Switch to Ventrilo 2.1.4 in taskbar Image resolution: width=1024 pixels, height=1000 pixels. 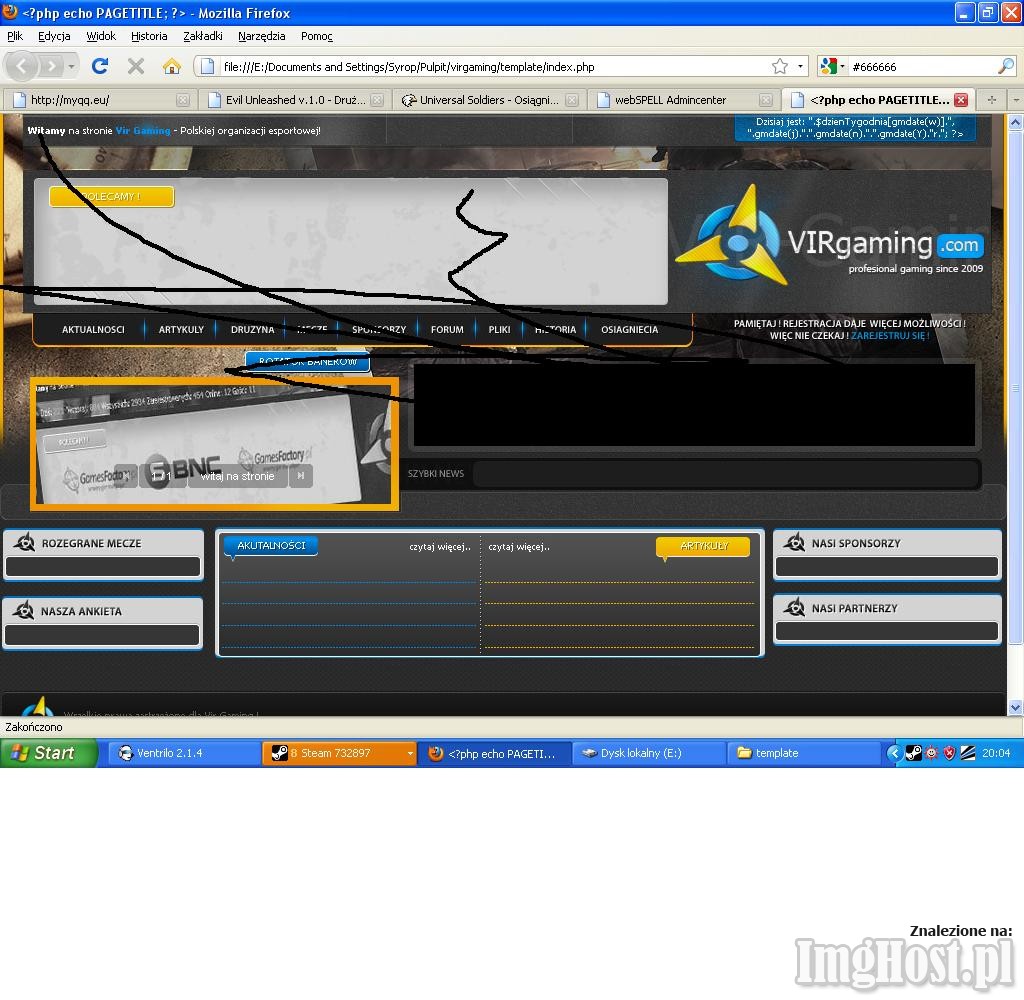point(184,753)
